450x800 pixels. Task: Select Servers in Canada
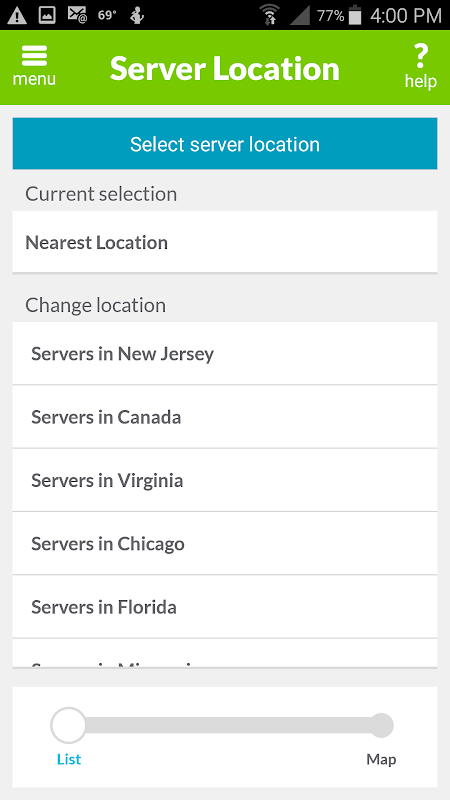point(225,417)
